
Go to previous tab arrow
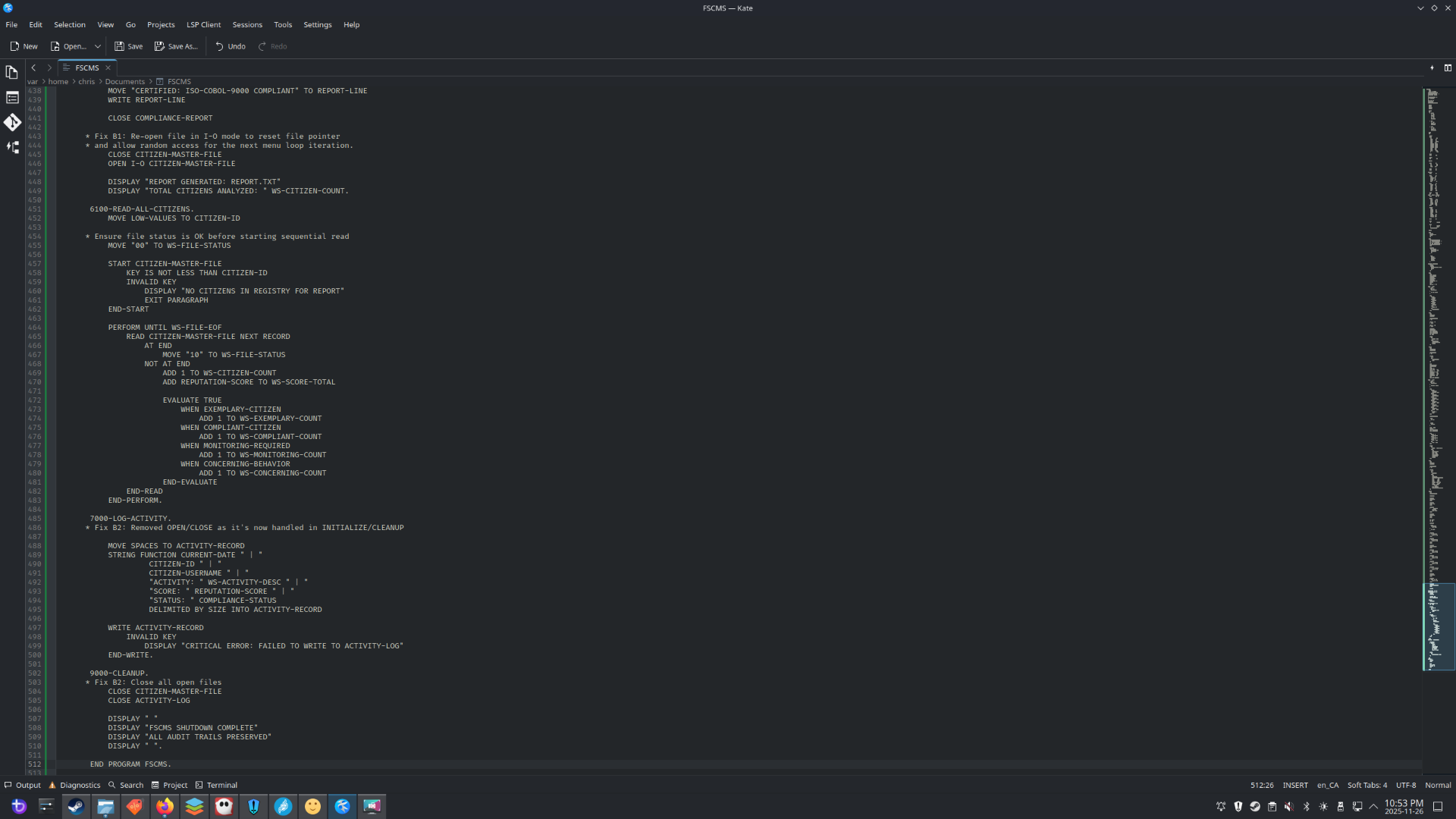(x=33, y=67)
